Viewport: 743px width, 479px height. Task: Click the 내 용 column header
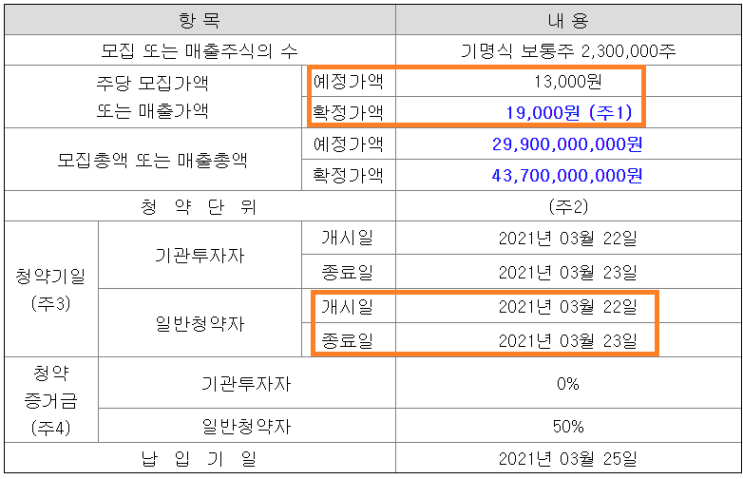(x=568, y=20)
